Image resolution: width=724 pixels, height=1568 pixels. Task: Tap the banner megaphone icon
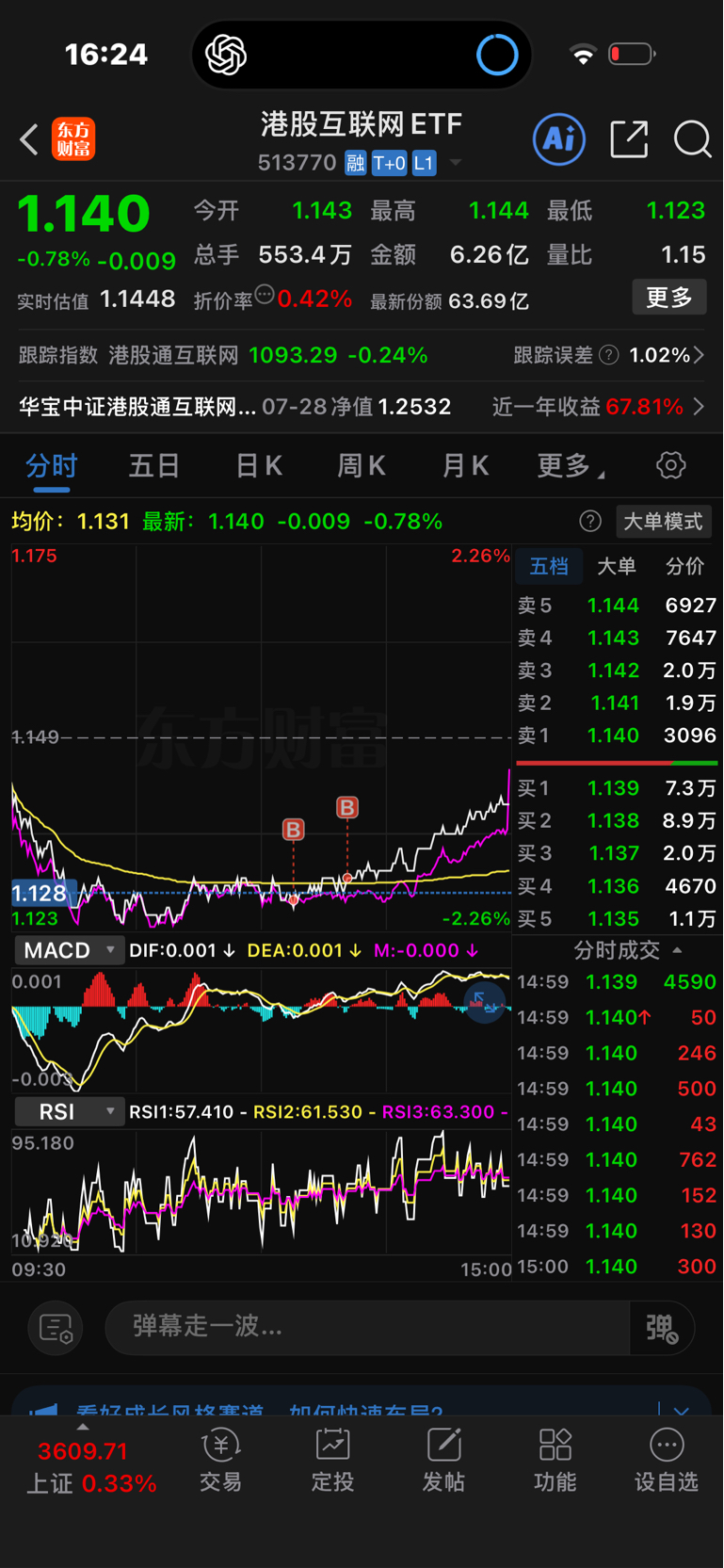point(42,1409)
